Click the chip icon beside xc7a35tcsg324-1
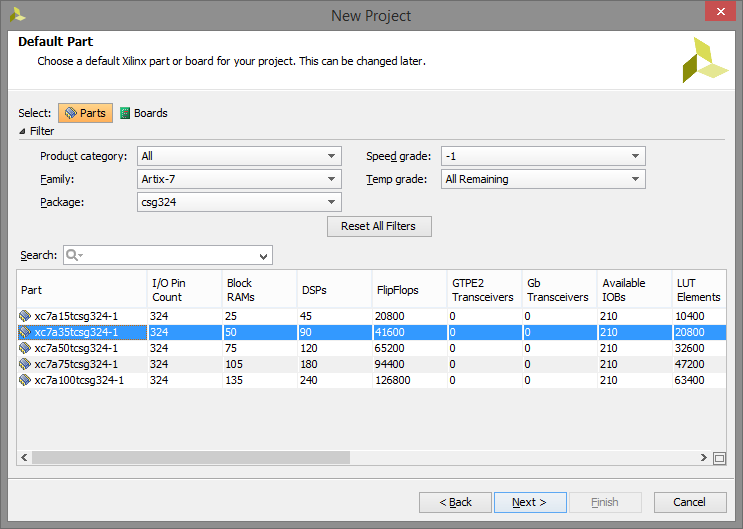Image resolution: width=743 pixels, height=529 pixels. [x=25, y=332]
